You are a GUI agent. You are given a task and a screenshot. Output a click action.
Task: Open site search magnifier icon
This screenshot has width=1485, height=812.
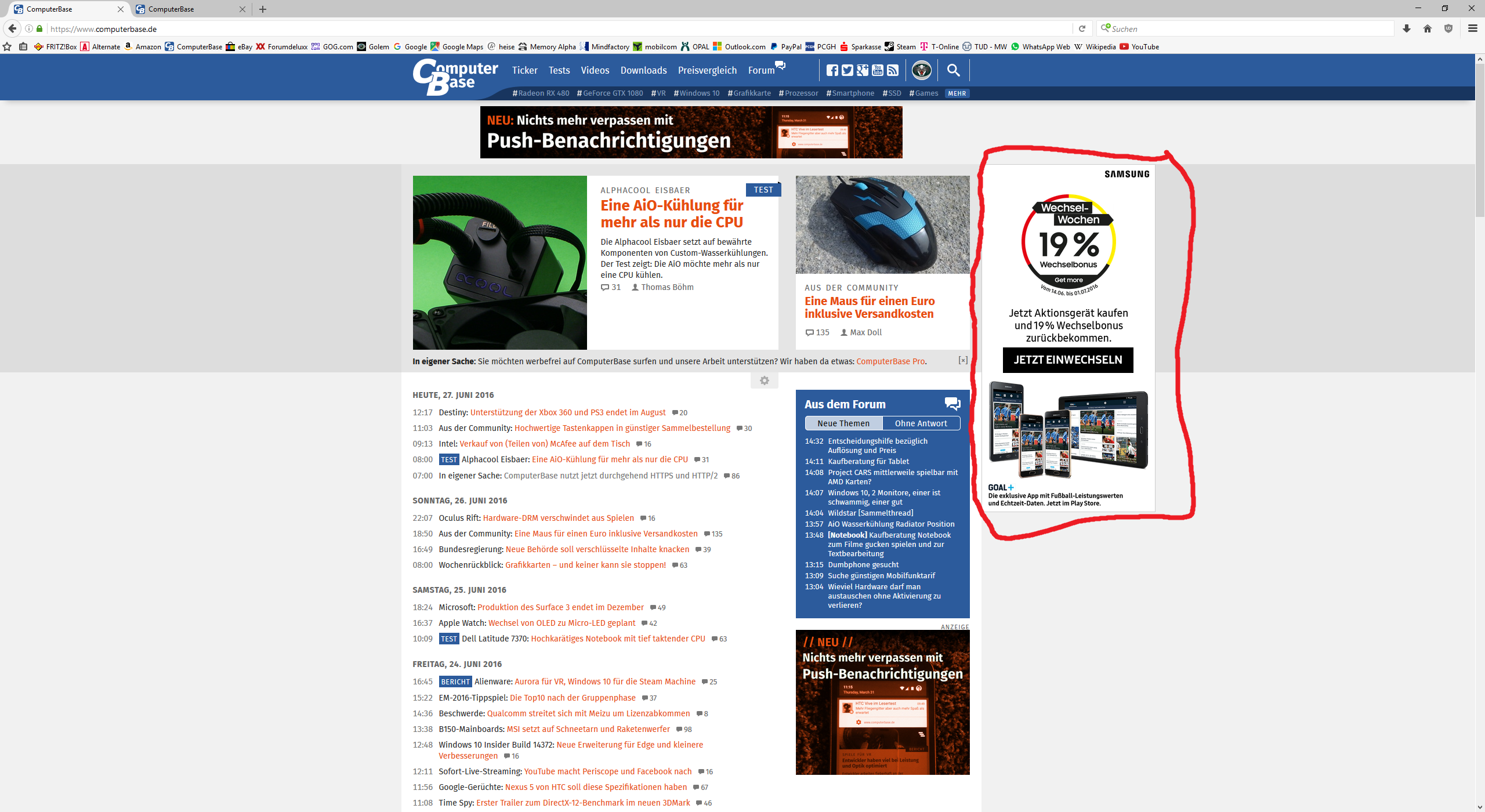pos(953,70)
